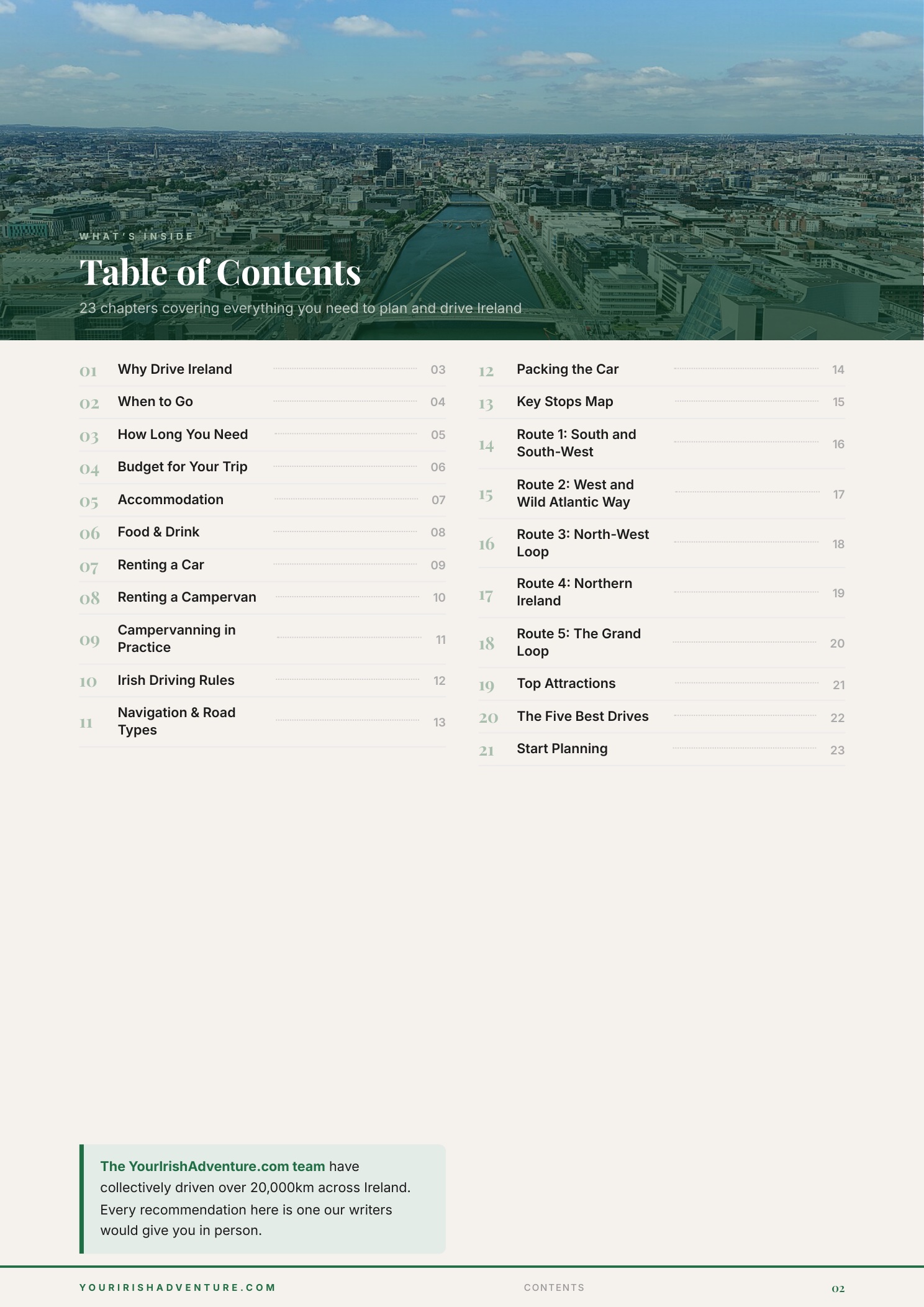Select 'Campervanning in Practice' entry
The width and height of the screenshot is (924, 1307).
point(262,639)
